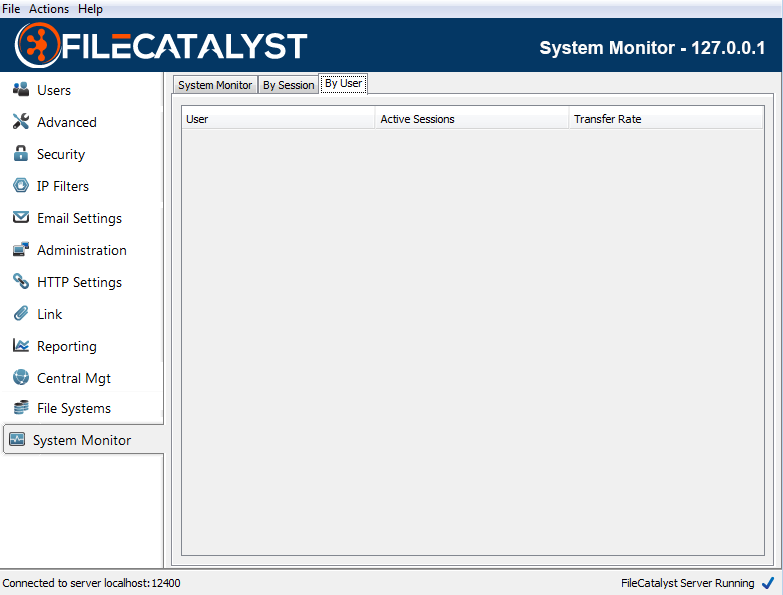The width and height of the screenshot is (783, 595).
Task: Open File Systems label in sidebar
Action: (74, 408)
